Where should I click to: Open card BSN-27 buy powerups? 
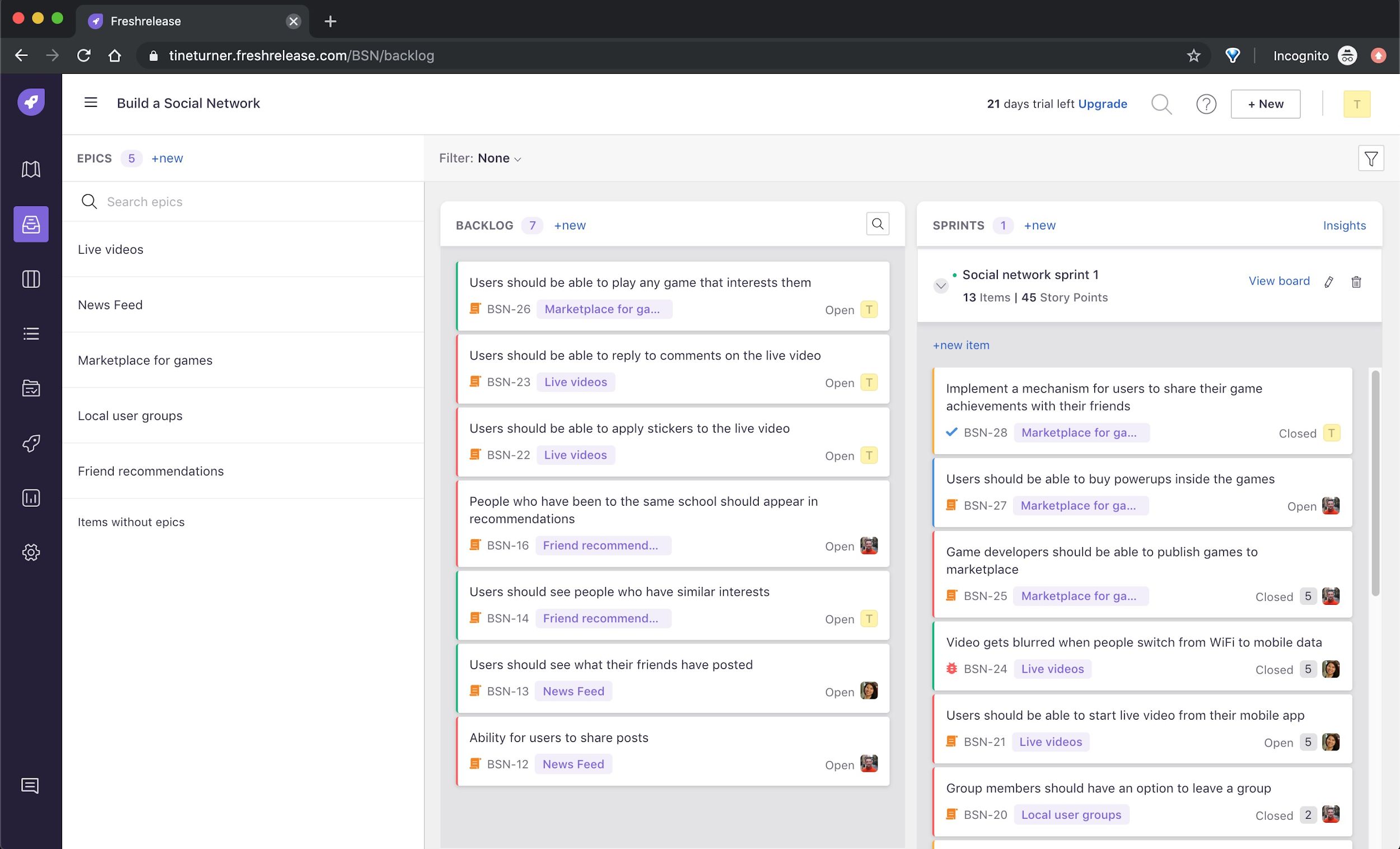coord(1142,492)
